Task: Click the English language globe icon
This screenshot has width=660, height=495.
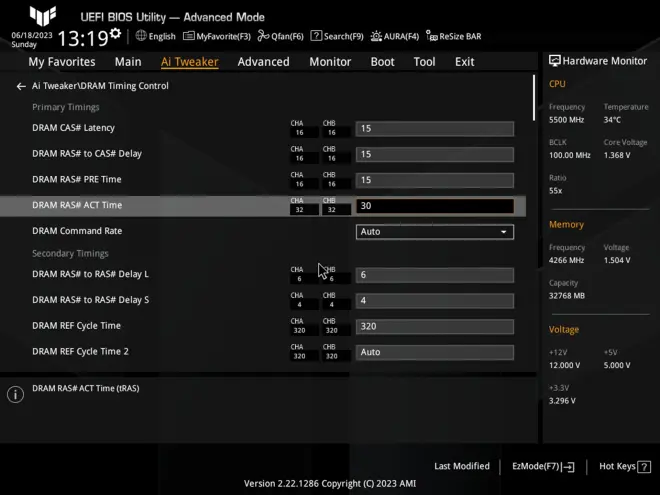Action: 141,36
